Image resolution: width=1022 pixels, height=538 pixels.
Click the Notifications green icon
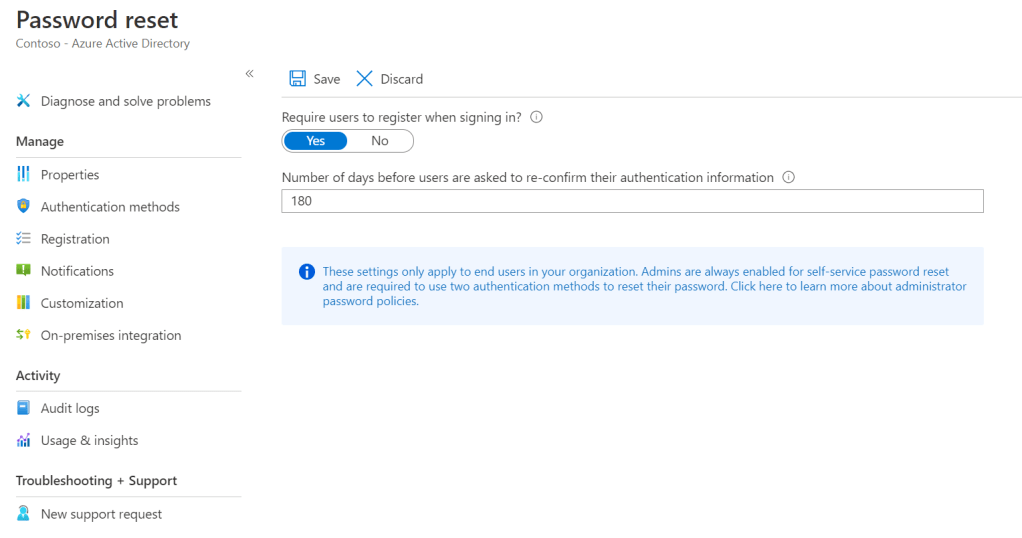24,271
